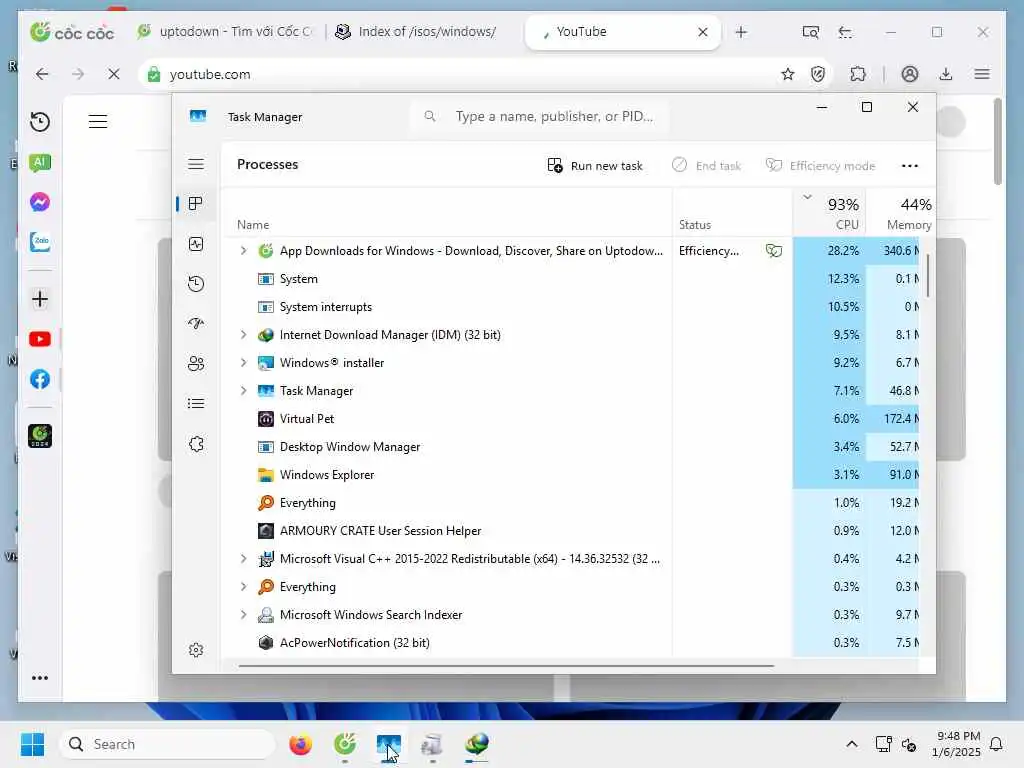1024x768 pixels.
Task: Expand expandable Everything process row
Action: point(244,587)
